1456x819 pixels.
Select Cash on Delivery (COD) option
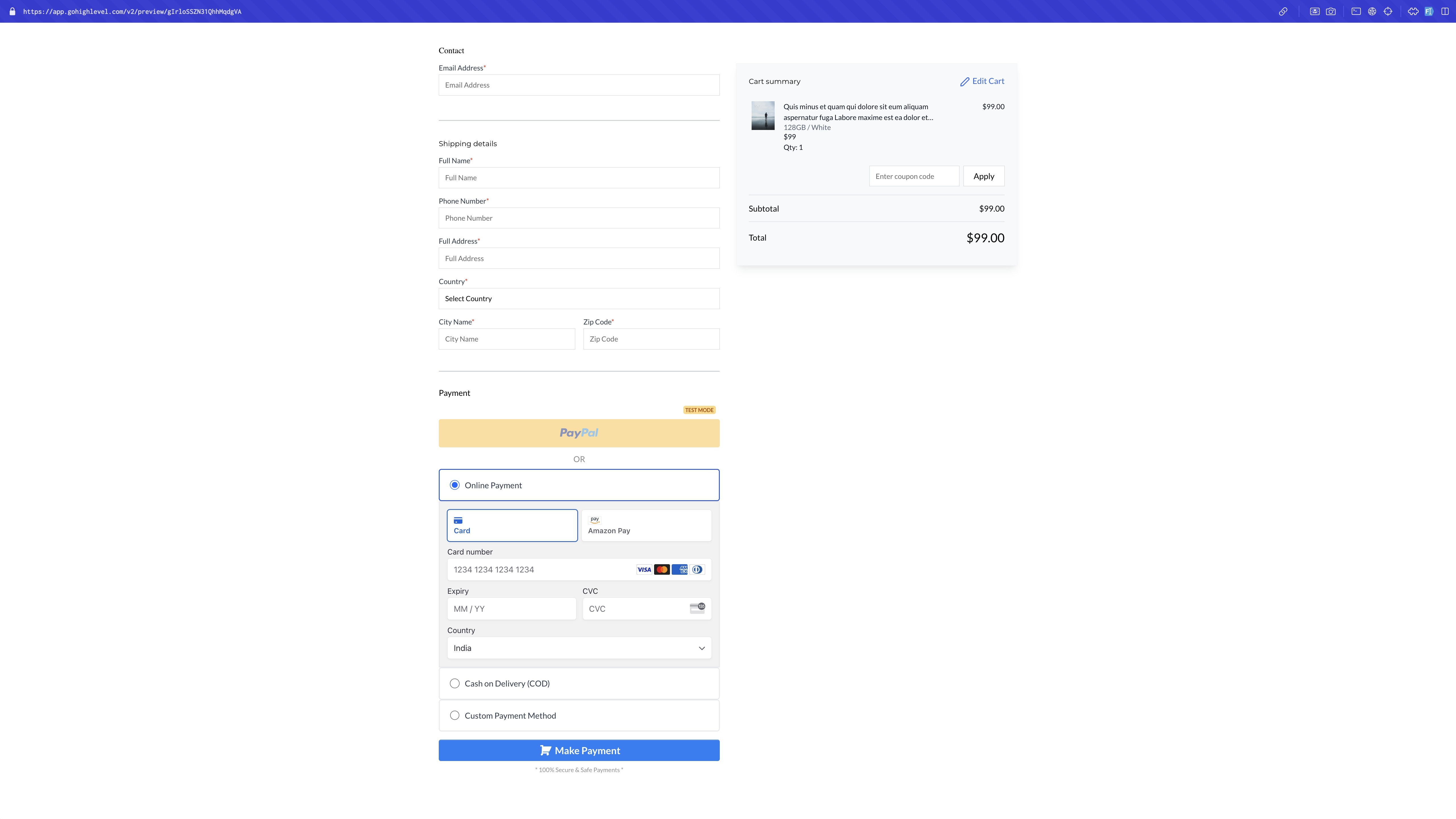(454, 683)
